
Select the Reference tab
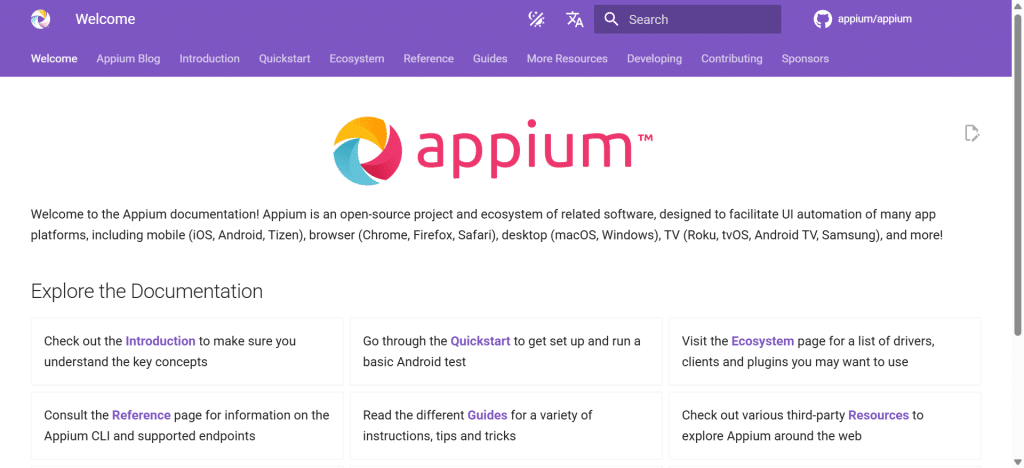pyautogui.click(x=428, y=59)
